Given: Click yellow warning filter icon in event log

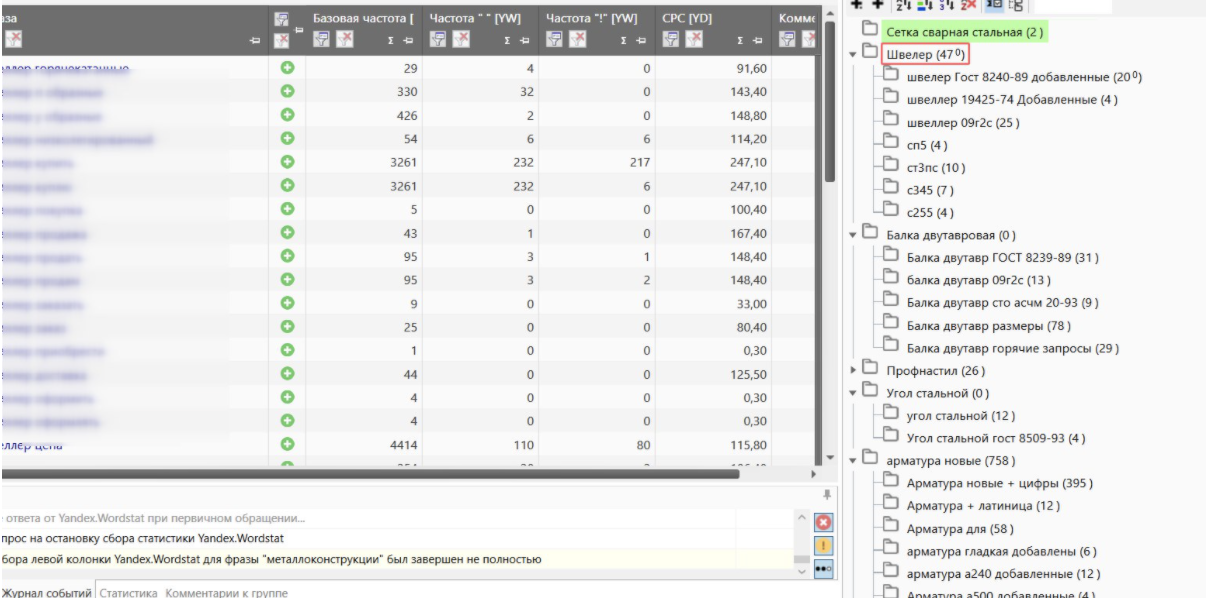Looking at the screenshot, I should point(826,545).
